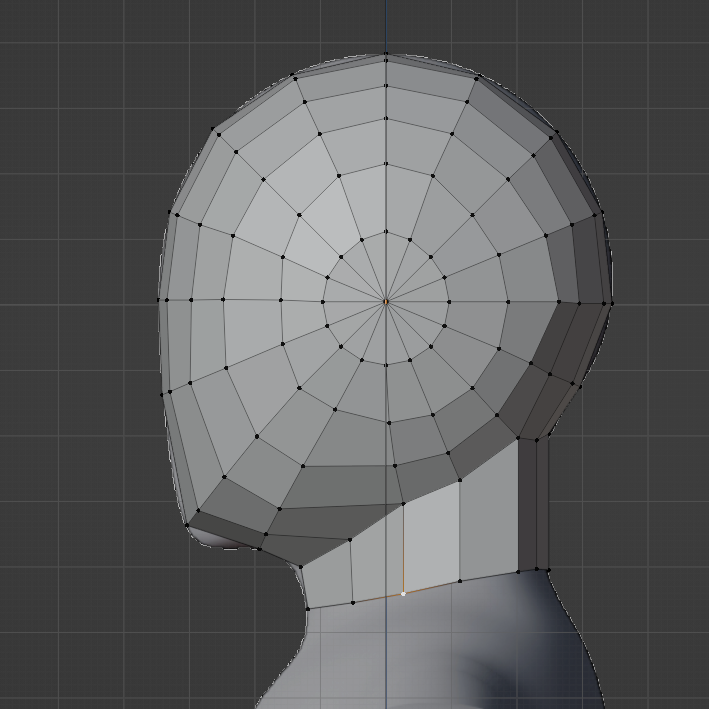709x709 pixels.
Task: Click the orange highlighted vertical neck edge
Action: 403,548
